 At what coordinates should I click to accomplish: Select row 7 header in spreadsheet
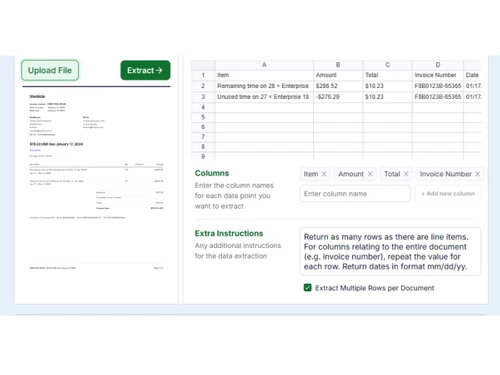click(x=203, y=137)
